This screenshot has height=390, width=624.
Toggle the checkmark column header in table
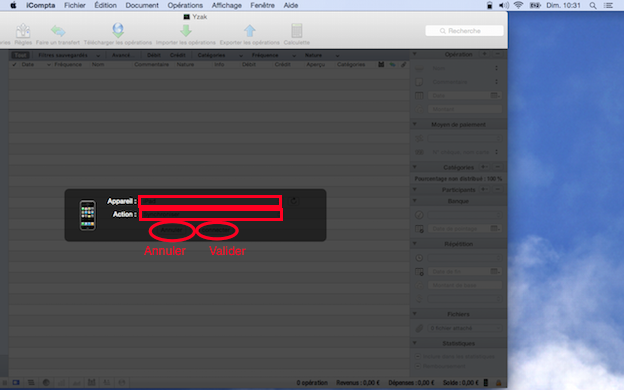14,64
